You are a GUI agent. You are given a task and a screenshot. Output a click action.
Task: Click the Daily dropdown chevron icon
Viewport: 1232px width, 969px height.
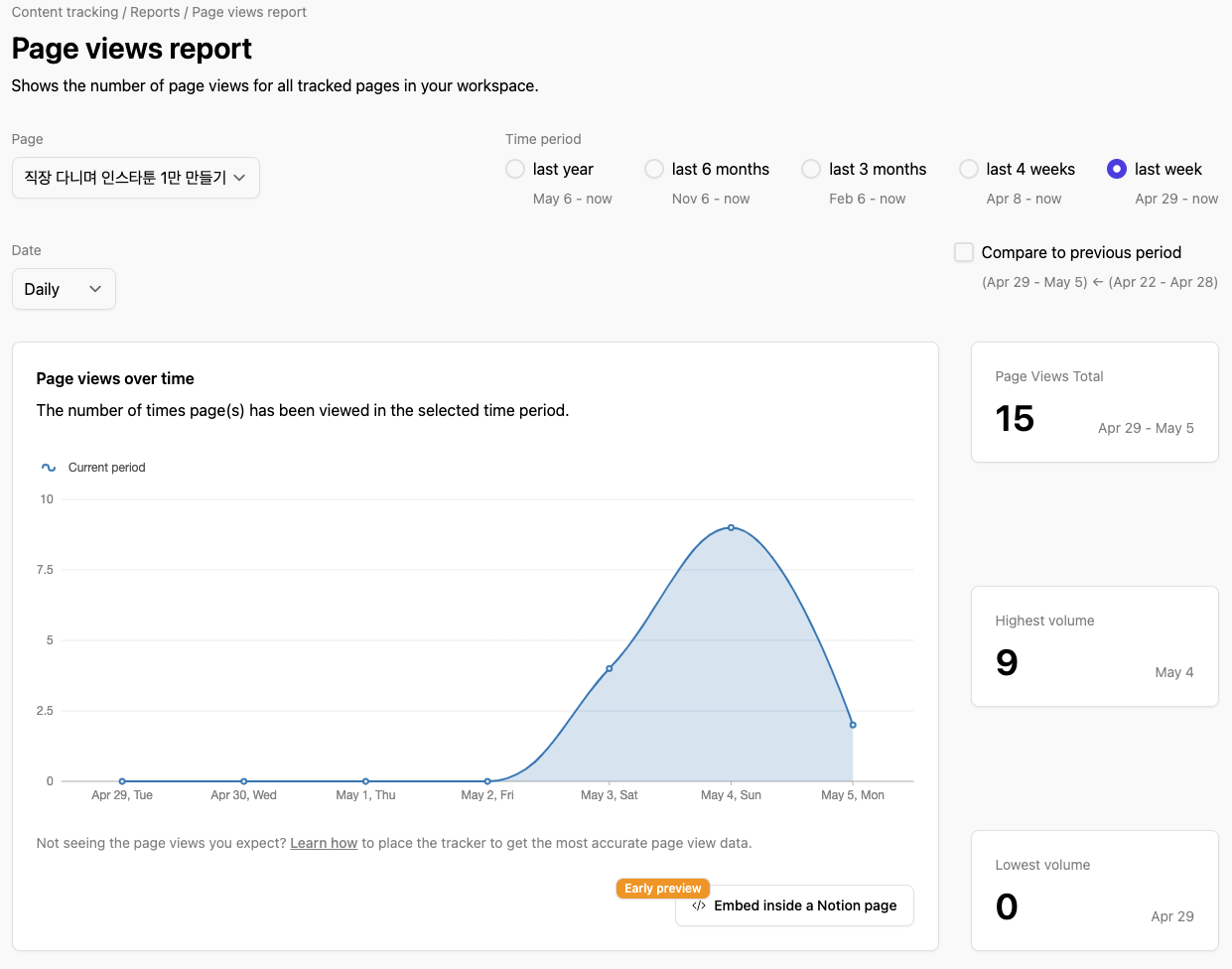pos(95,289)
